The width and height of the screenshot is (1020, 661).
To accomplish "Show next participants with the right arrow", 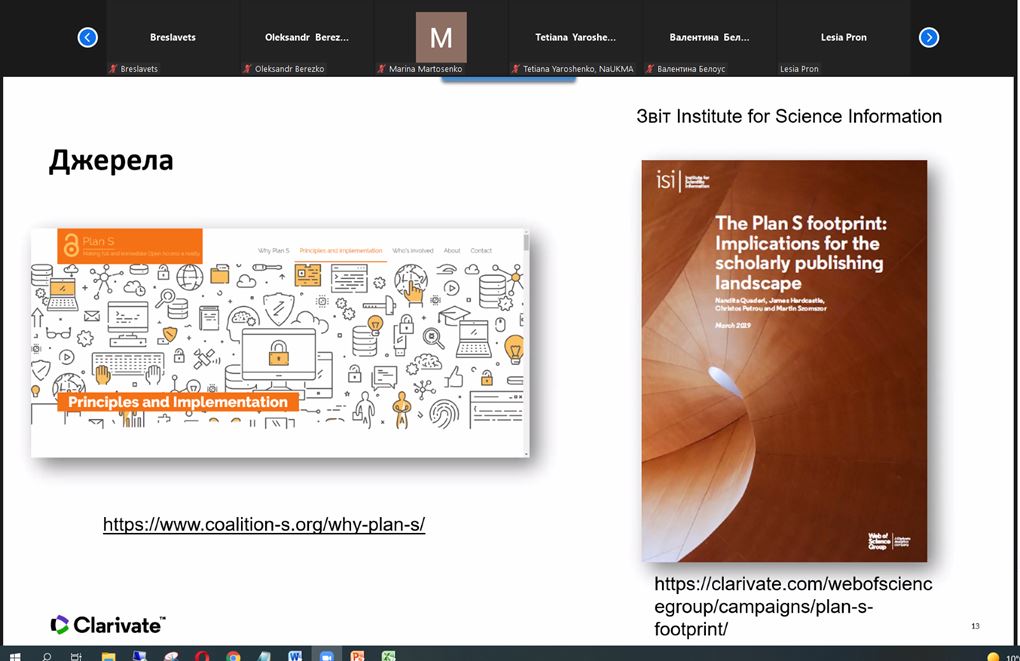I will point(929,37).
